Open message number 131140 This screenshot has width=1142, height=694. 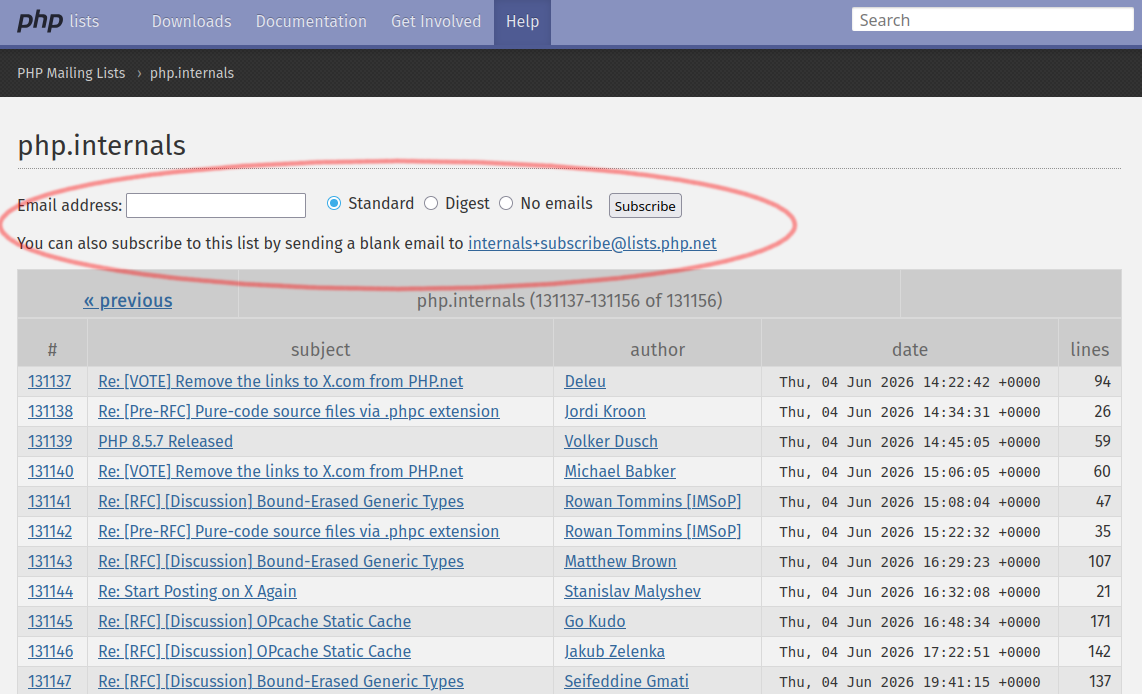50,471
